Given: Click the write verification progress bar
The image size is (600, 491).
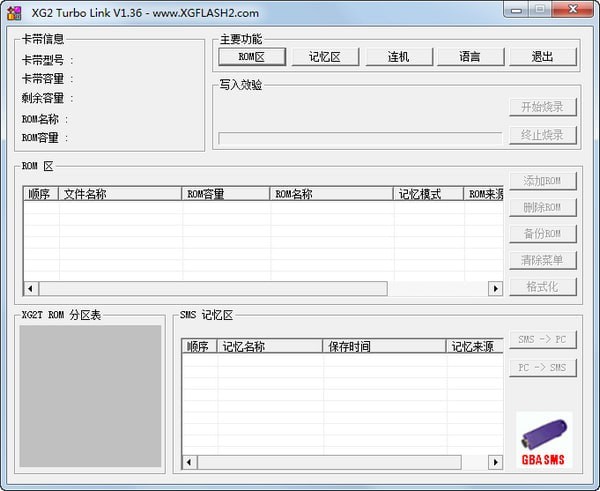Looking at the screenshot, I should 357,137.
